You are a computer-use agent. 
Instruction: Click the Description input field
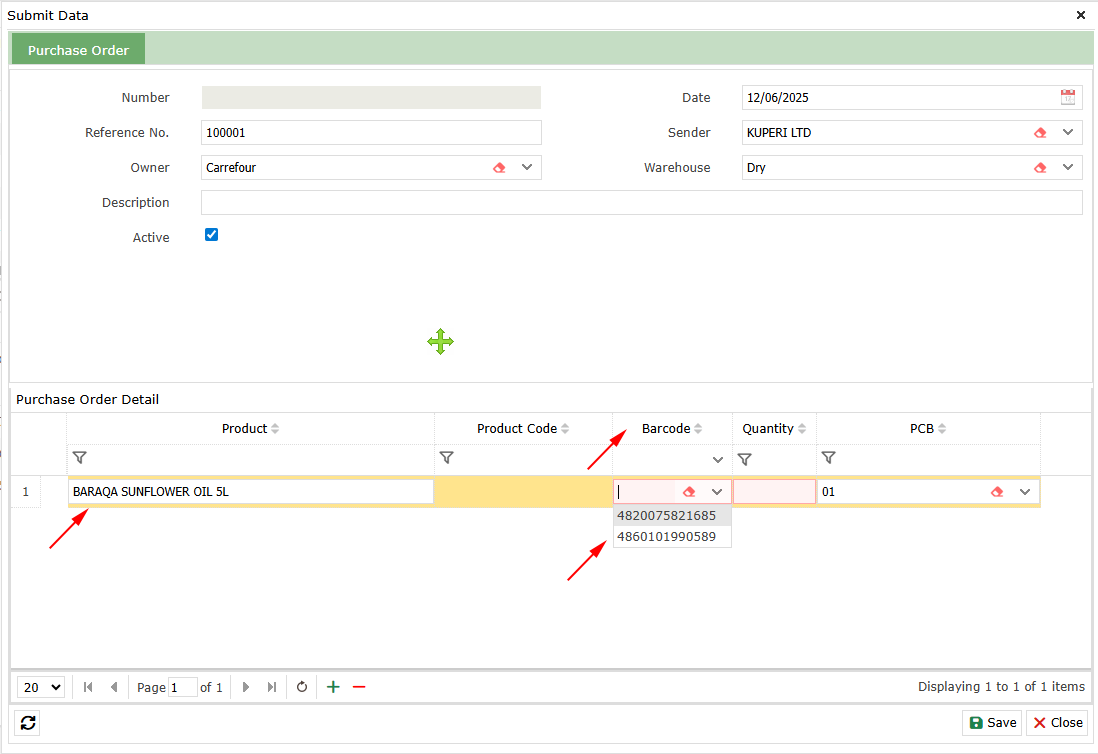[x=641, y=203]
